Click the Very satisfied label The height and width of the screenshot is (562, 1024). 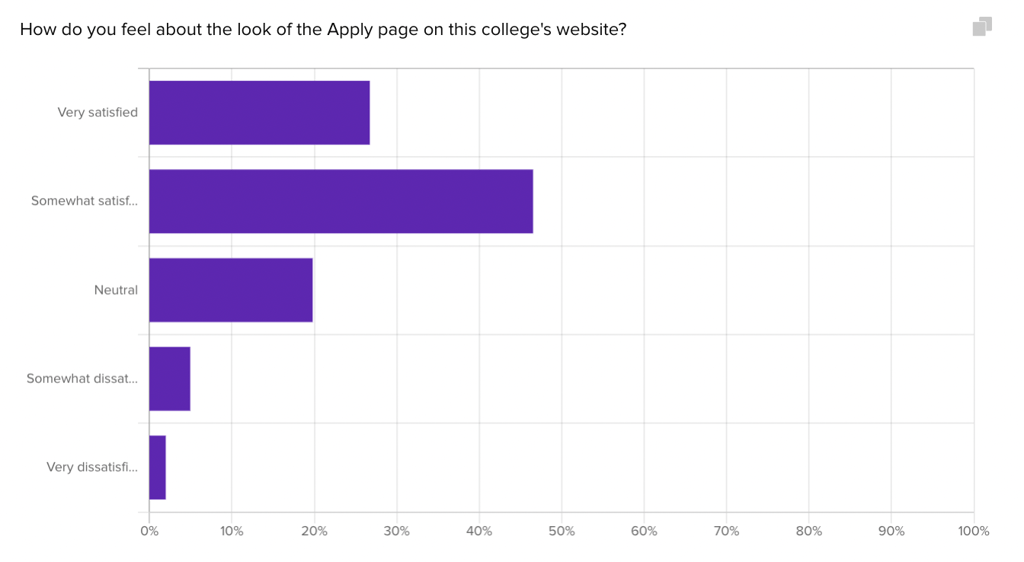pos(97,112)
